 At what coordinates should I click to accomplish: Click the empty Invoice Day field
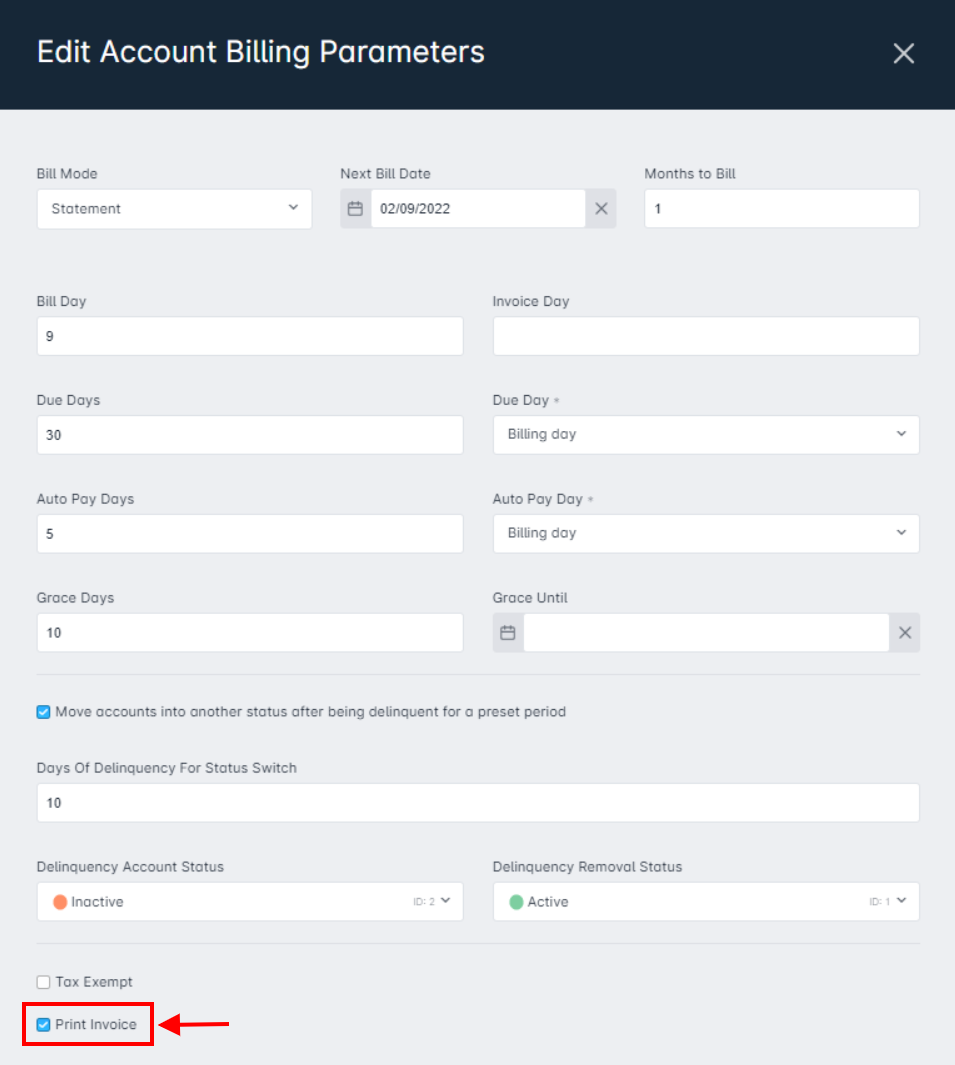(x=706, y=336)
